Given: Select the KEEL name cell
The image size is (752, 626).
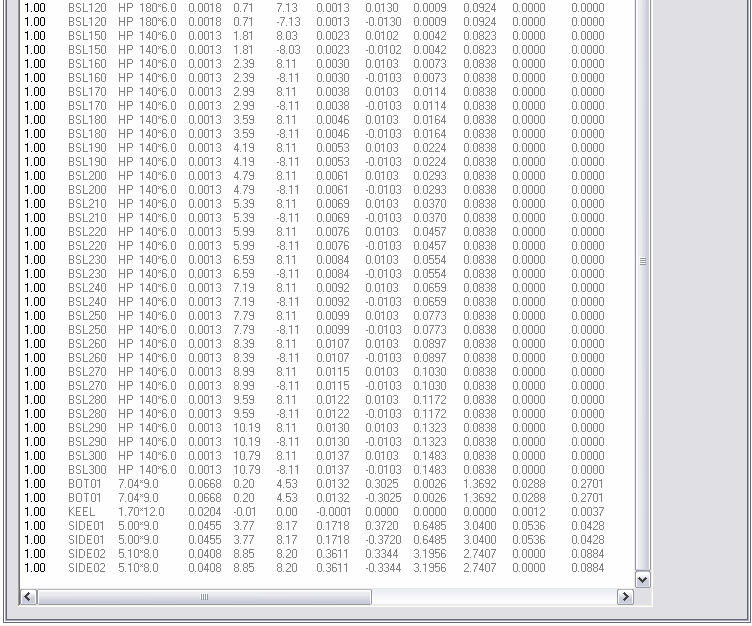Looking at the screenshot, I should click(82, 512).
